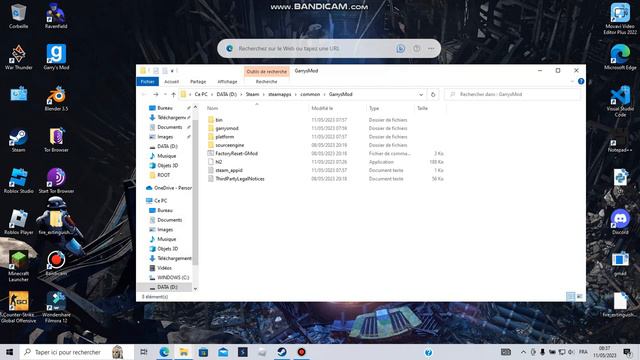Open the Visual Studio Code desktop icon
This screenshot has height=360, width=640.
click(x=620, y=101)
